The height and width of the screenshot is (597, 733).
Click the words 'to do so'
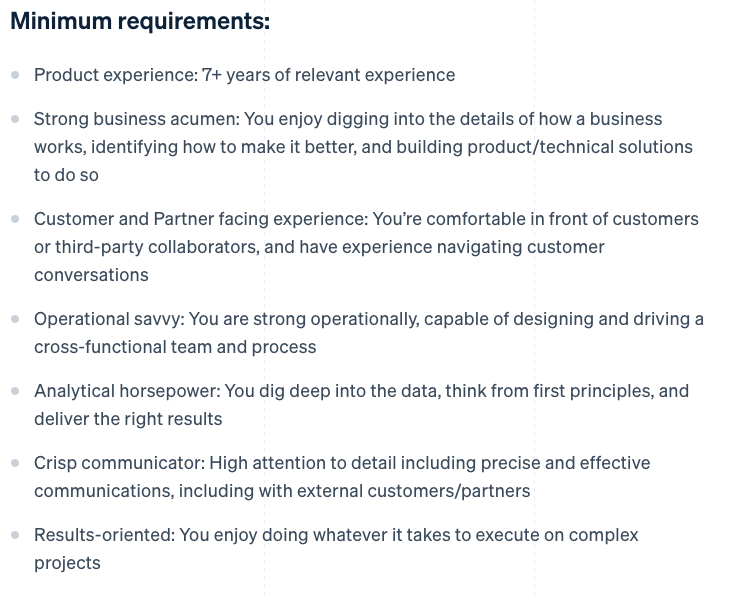click(x=66, y=175)
